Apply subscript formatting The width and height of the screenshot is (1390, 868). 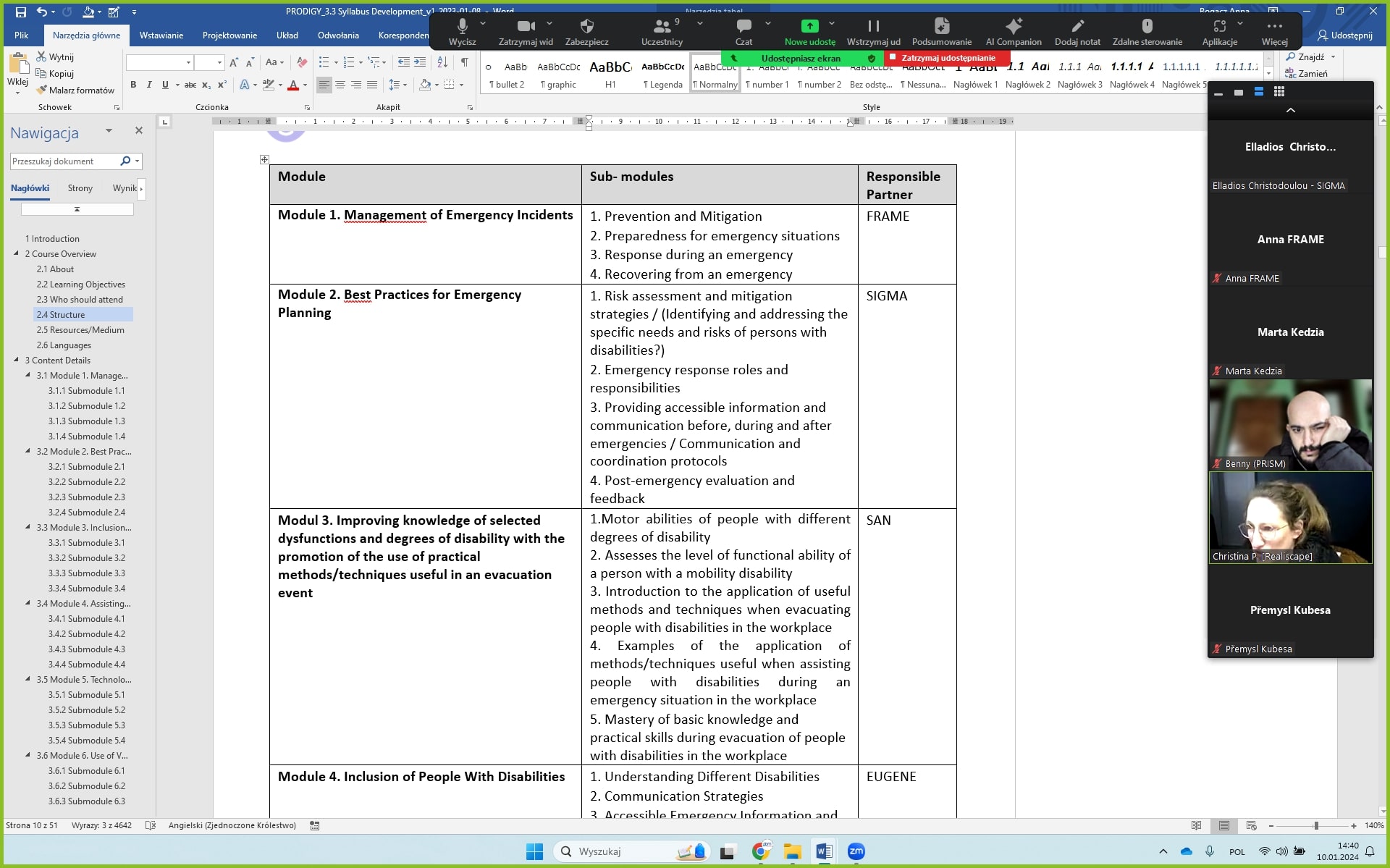[206, 85]
